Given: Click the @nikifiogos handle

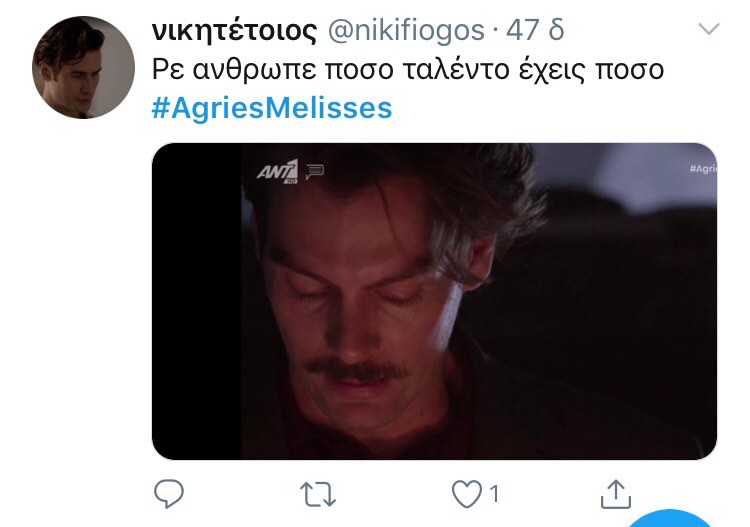Looking at the screenshot, I should click(x=406, y=30).
